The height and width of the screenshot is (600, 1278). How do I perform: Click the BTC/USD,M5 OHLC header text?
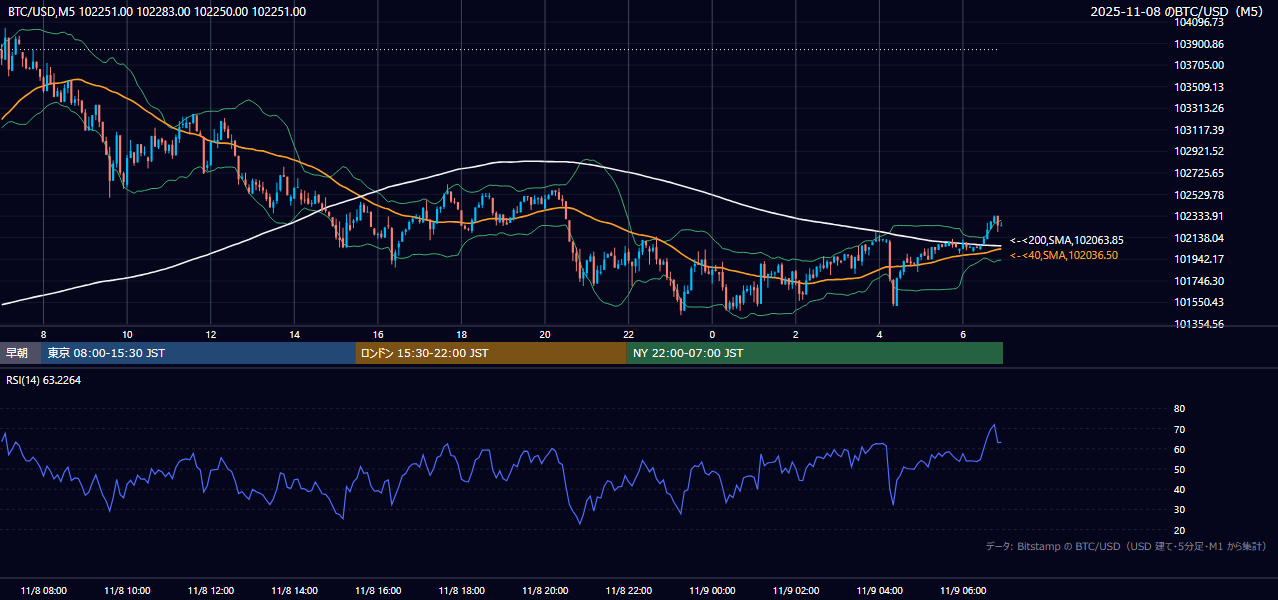point(157,12)
